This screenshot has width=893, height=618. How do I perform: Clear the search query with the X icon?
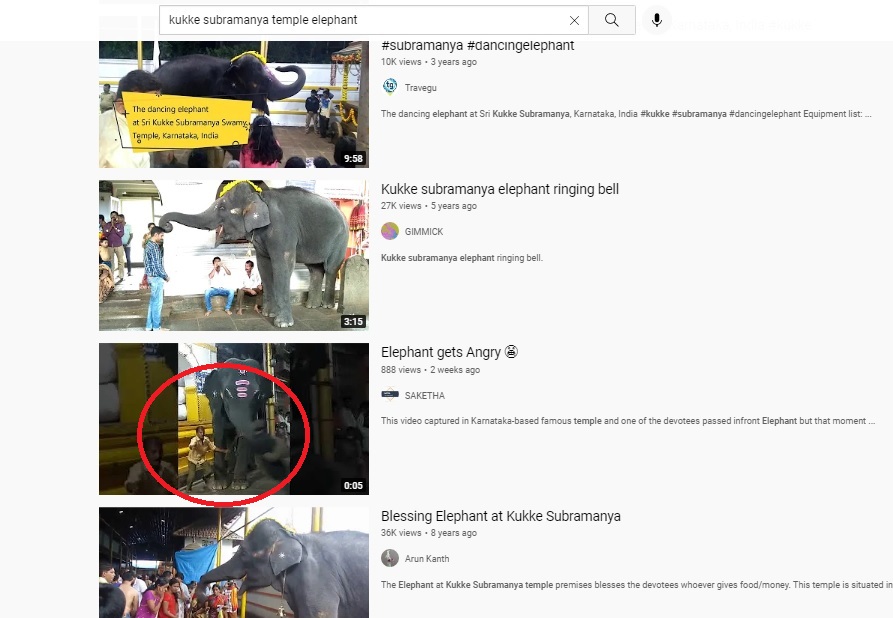tap(574, 21)
